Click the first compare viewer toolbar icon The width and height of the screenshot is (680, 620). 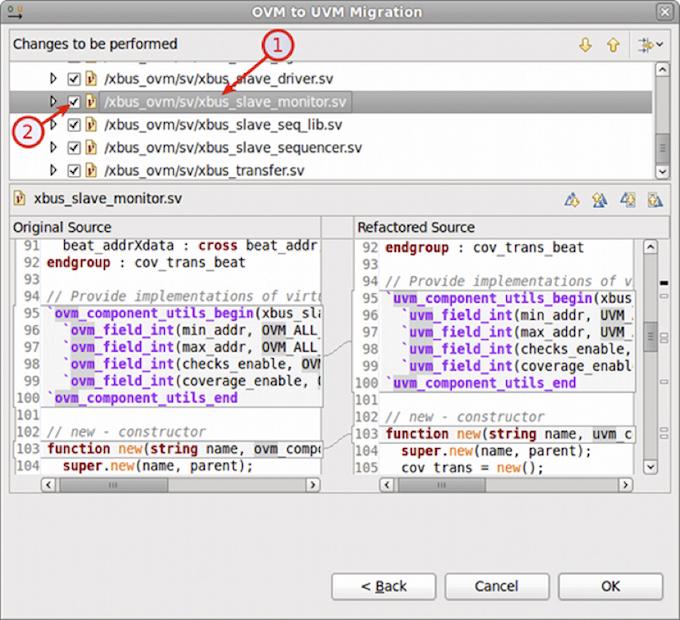tap(572, 199)
